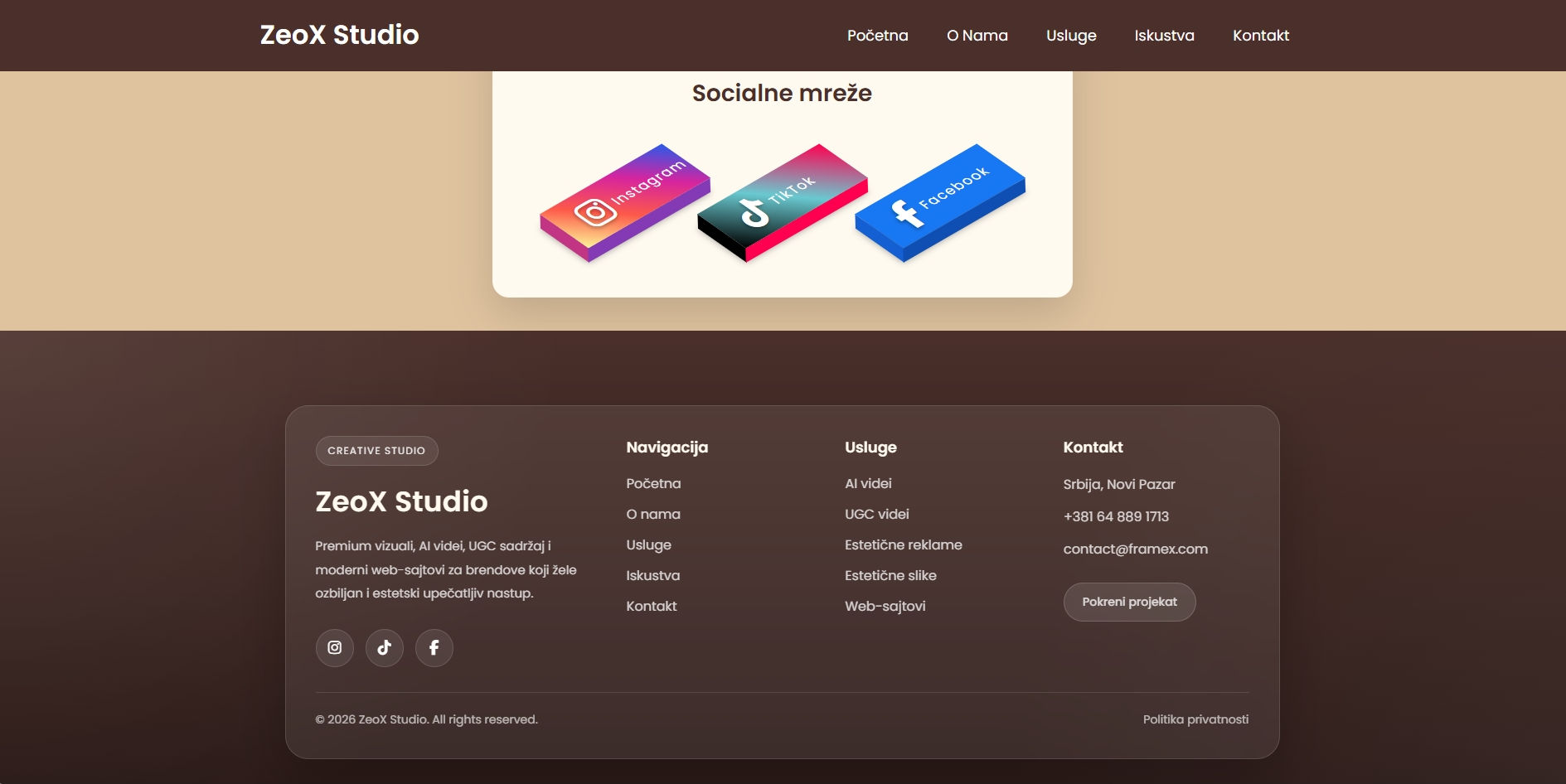Click the copyright 2026 ZeoX Studio text
The width and height of the screenshot is (1566, 784).
point(427,719)
